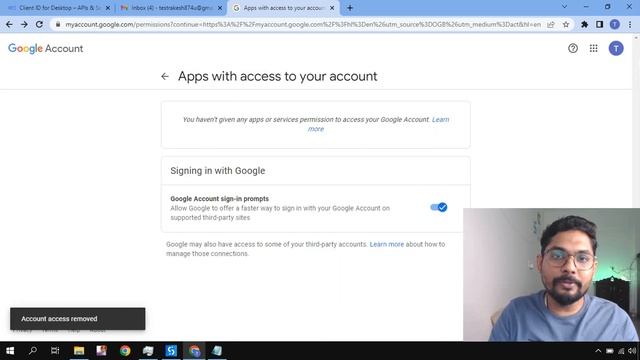
Task: Open Windows taskbar search
Action: [x=33, y=351]
